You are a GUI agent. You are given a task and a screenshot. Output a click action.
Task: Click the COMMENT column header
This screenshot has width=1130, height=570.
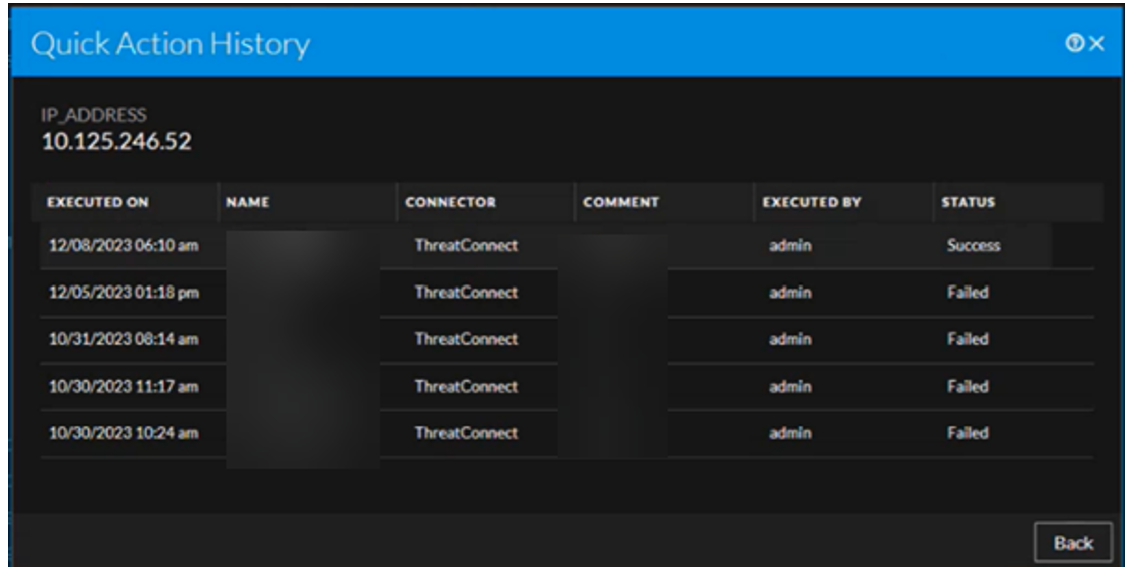click(x=620, y=202)
